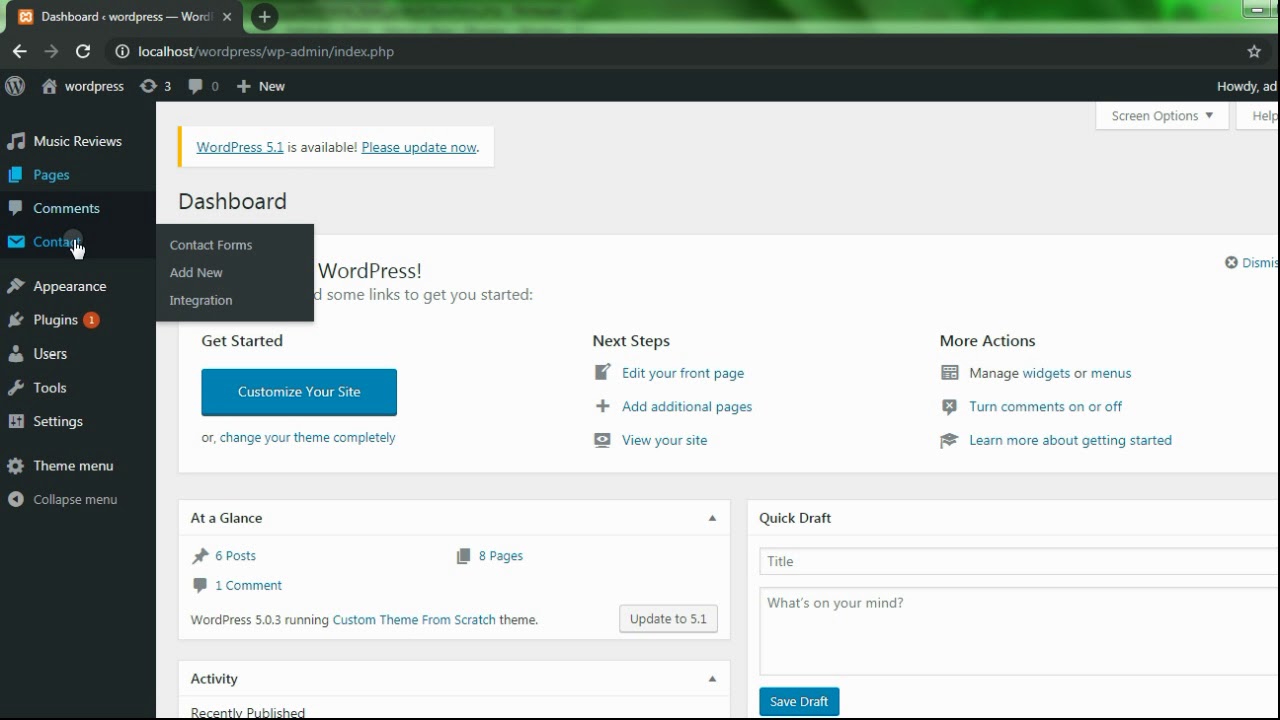Click the Pages icon in sidebar
Screen dimensions: 1280x720
coord(16,175)
